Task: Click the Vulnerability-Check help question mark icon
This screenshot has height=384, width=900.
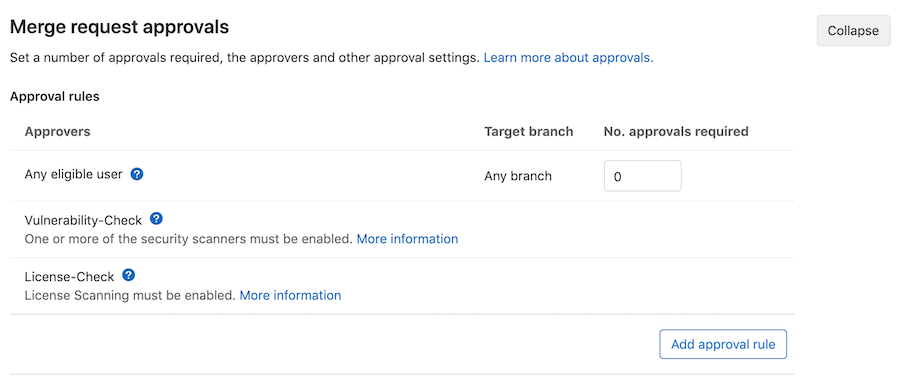Action: 156,219
